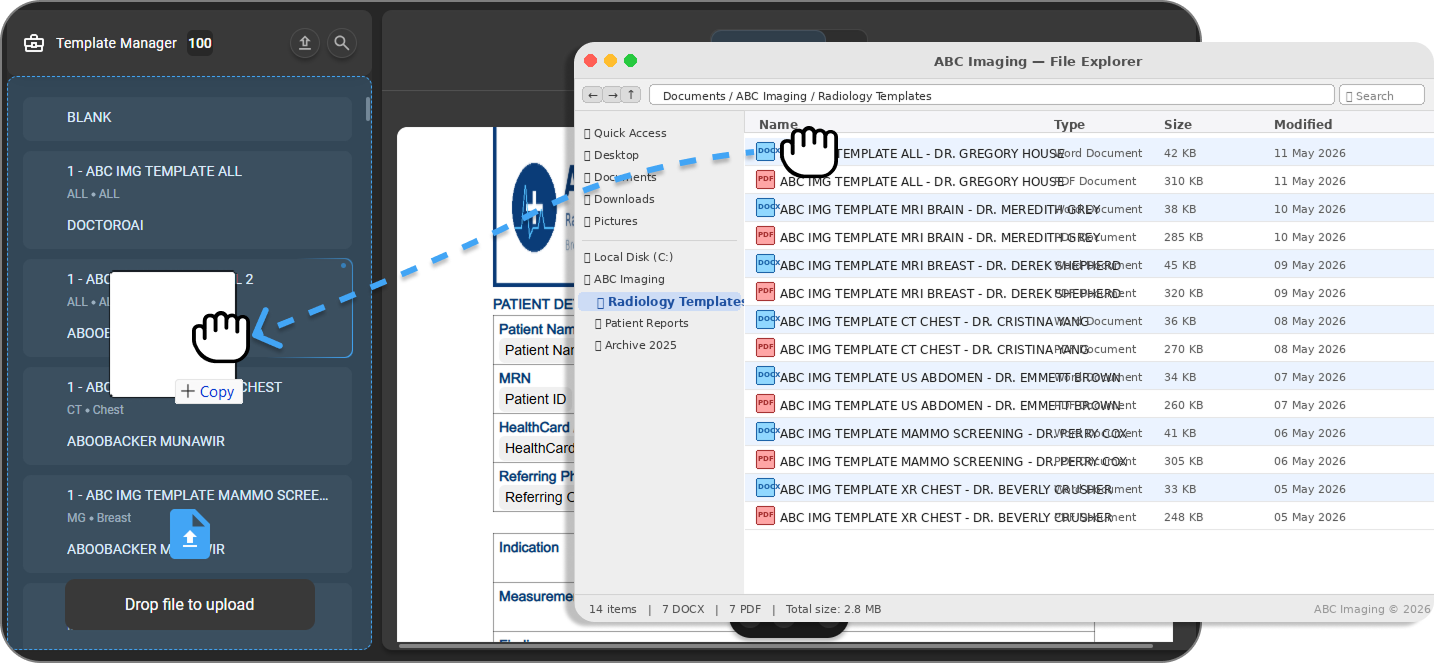Select DOCX icon of MRI BREAST template

tap(765, 264)
